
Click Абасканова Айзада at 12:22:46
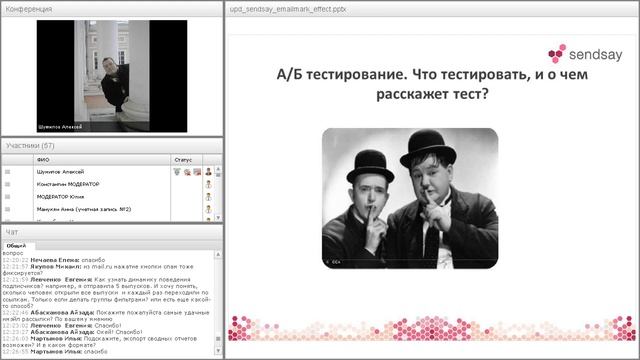[x=62, y=312]
